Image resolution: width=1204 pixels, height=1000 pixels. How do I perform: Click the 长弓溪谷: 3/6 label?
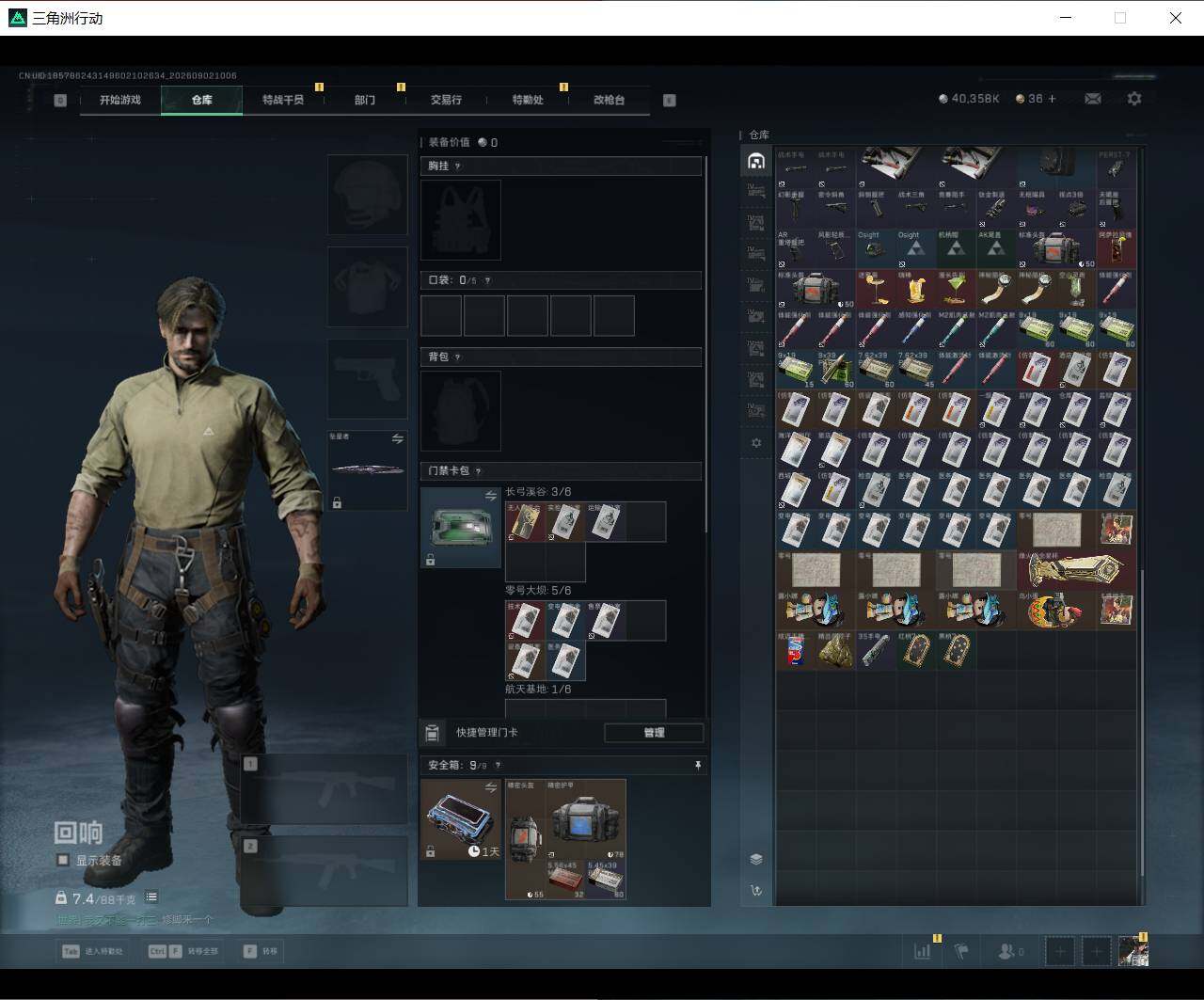click(538, 492)
